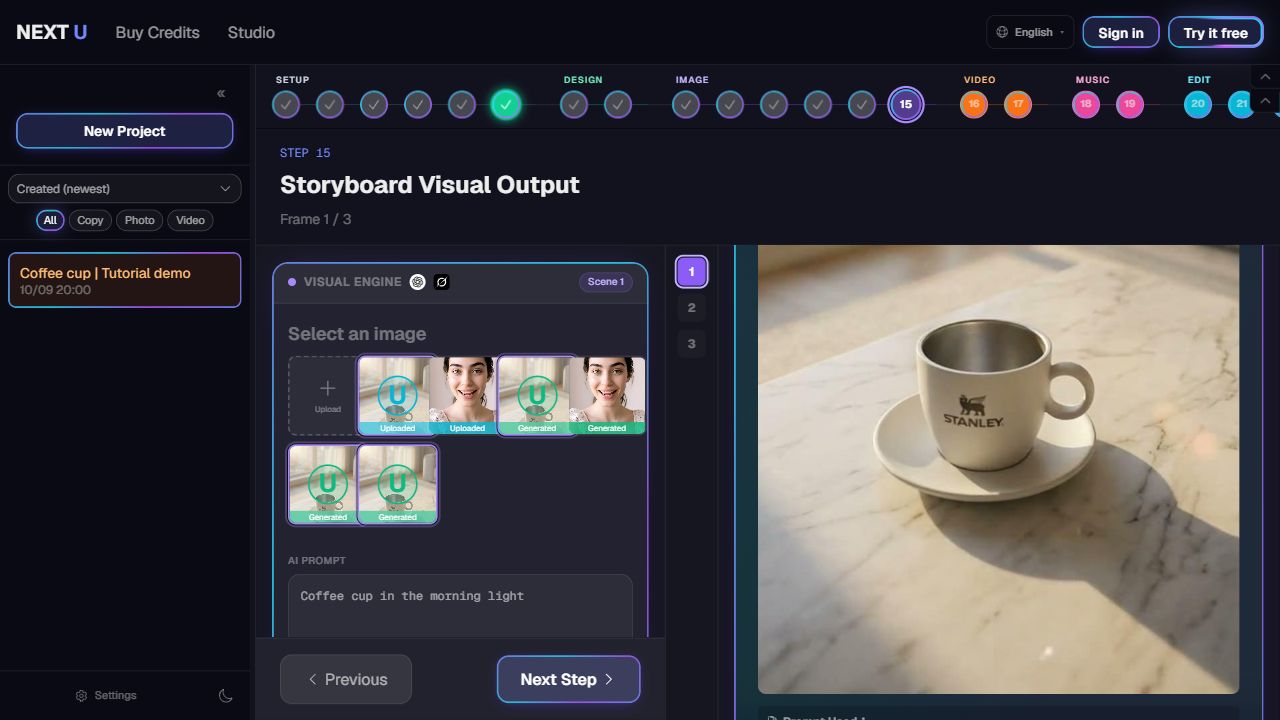Click the Scene 1 badge
1280x720 pixels.
[x=606, y=282]
